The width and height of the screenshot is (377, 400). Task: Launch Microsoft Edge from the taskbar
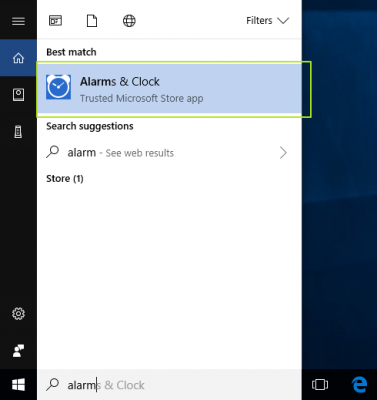pyautogui.click(x=360, y=385)
